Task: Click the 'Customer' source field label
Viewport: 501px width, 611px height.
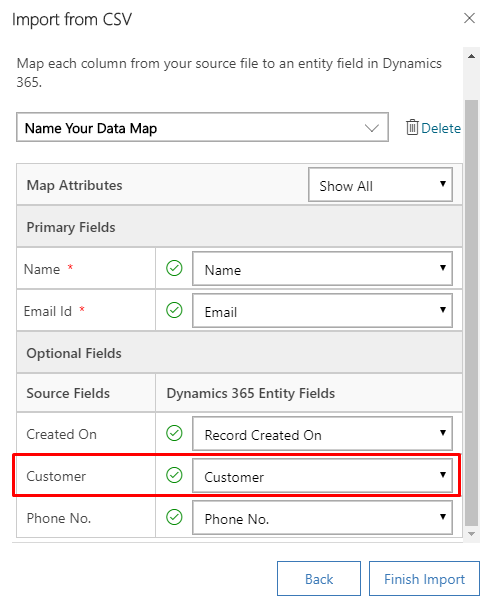Action: pyautogui.click(x=56, y=476)
